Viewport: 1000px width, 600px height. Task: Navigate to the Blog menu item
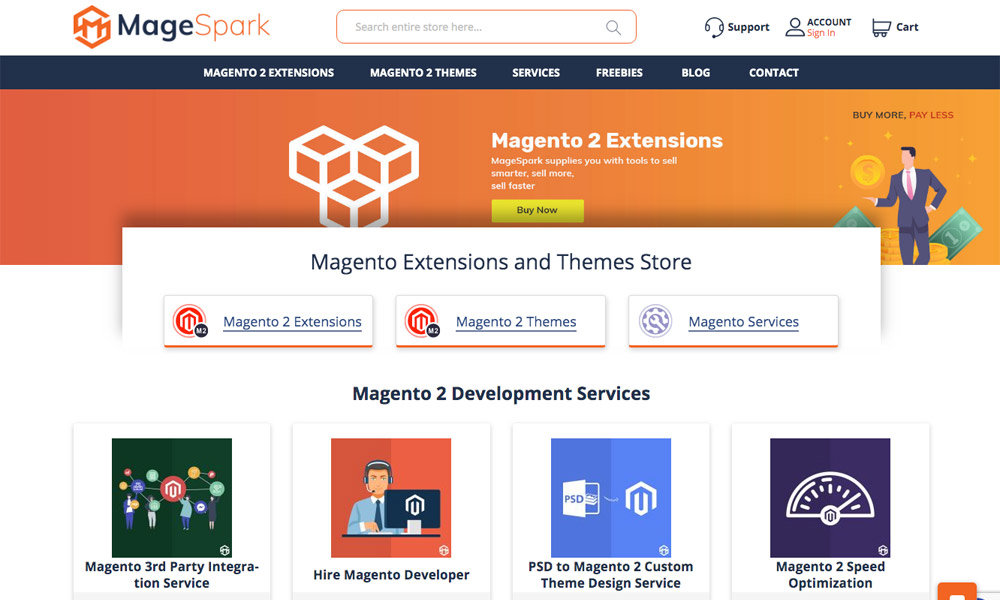coord(695,72)
